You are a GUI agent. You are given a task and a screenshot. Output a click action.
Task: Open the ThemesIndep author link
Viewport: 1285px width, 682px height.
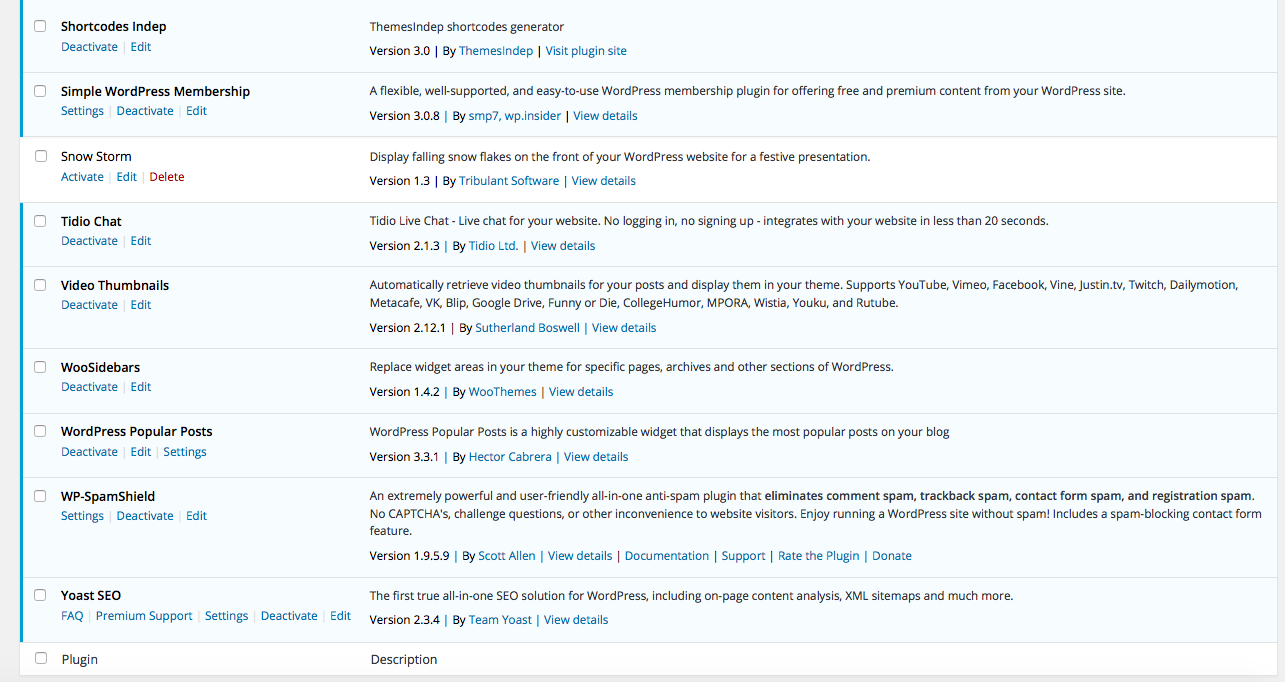pos(498,51)
